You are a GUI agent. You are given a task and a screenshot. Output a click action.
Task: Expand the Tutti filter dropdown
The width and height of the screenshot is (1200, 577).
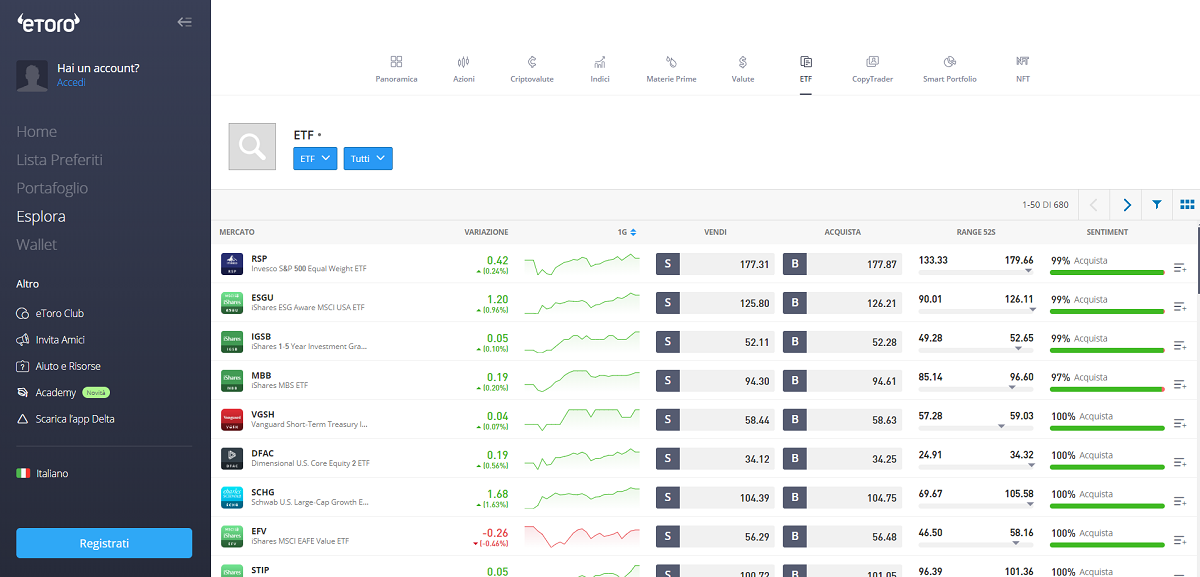pos(368,158)
